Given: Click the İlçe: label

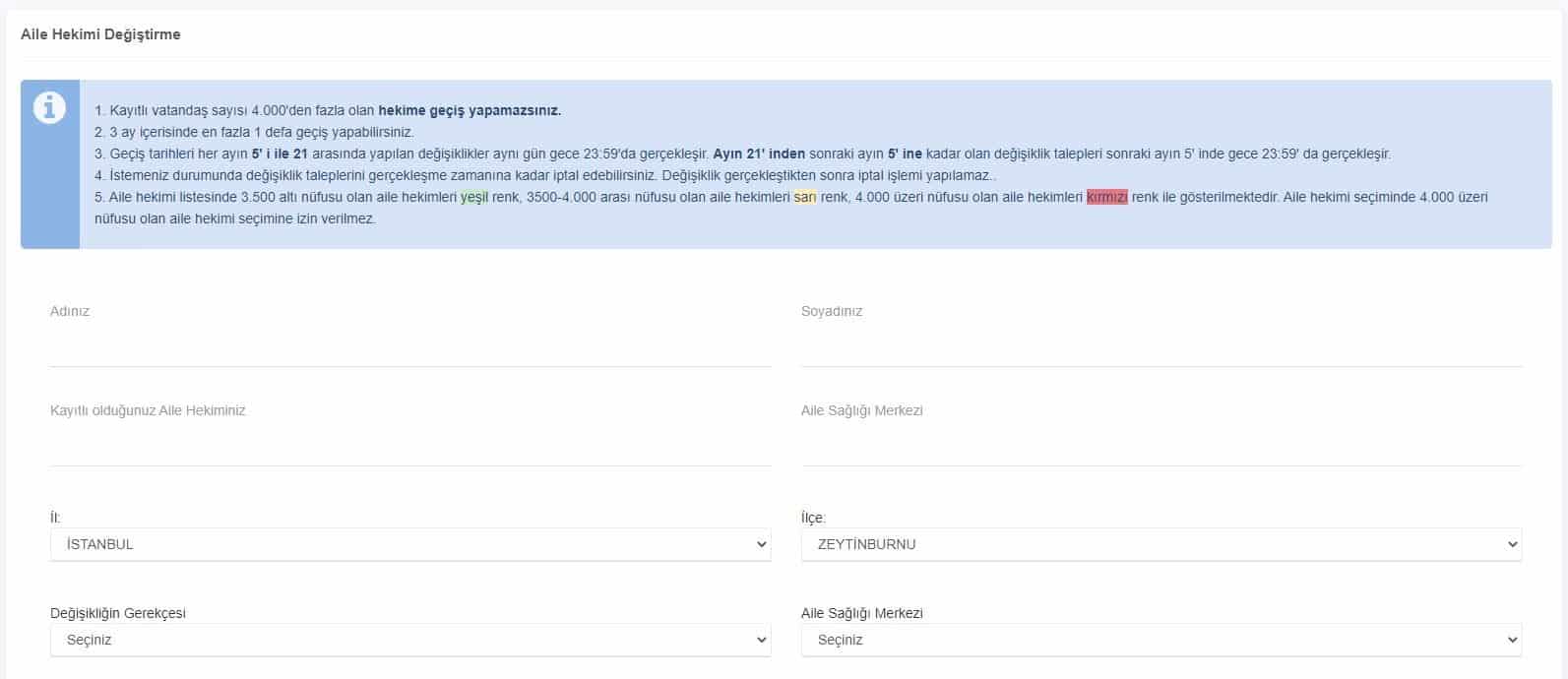Looking at the screenshot, I should pos(813,518).
